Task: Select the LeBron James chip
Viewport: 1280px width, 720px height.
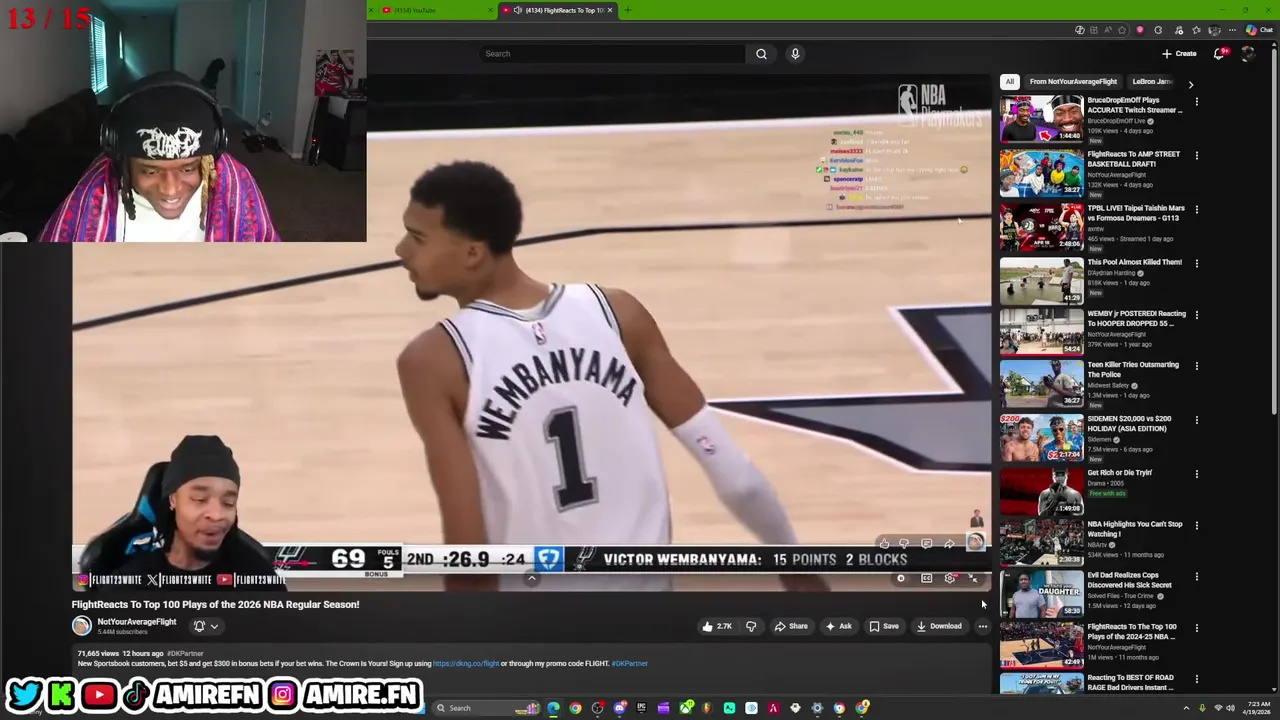Action: point(1152,82)
